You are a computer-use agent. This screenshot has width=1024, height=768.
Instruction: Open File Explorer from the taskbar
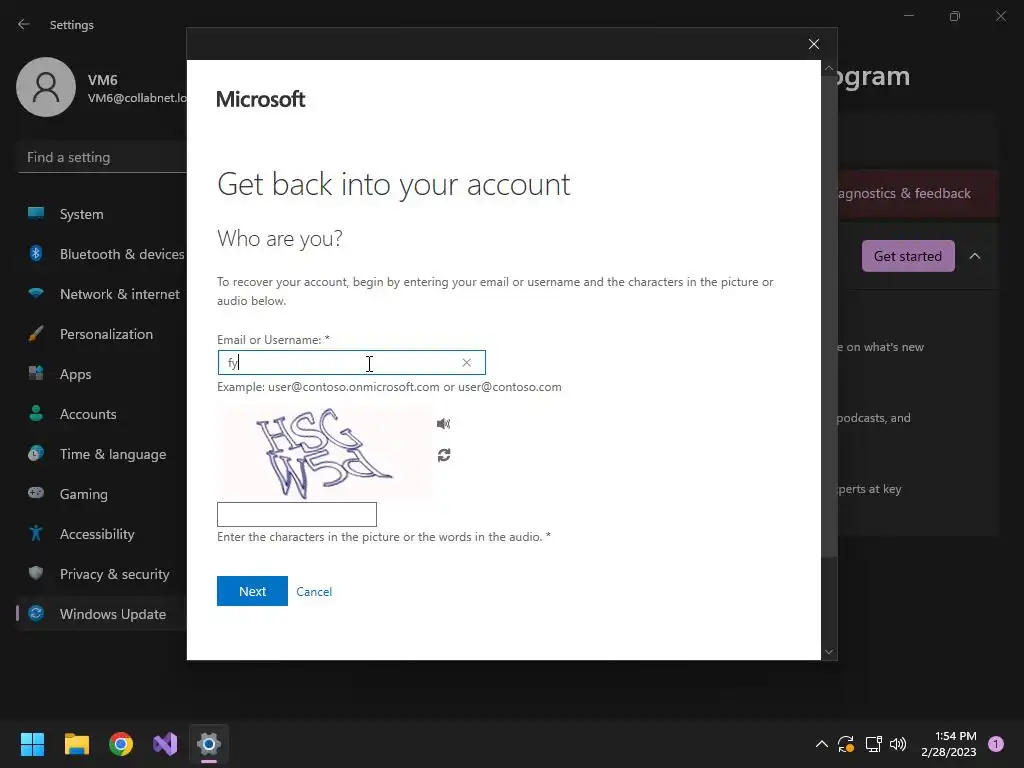(76, 744)
